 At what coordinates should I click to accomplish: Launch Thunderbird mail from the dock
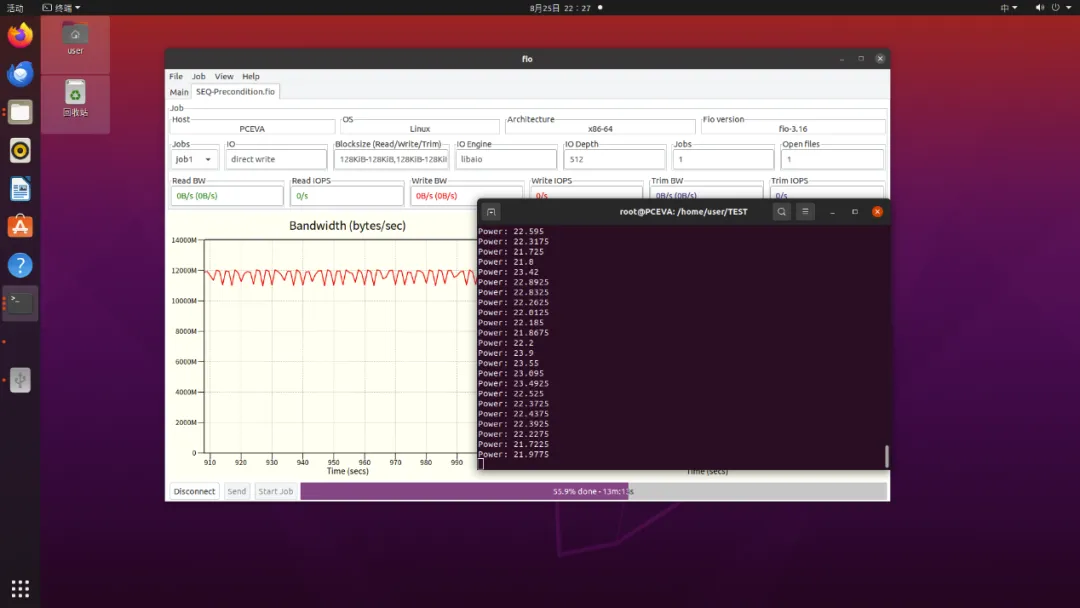20,74
